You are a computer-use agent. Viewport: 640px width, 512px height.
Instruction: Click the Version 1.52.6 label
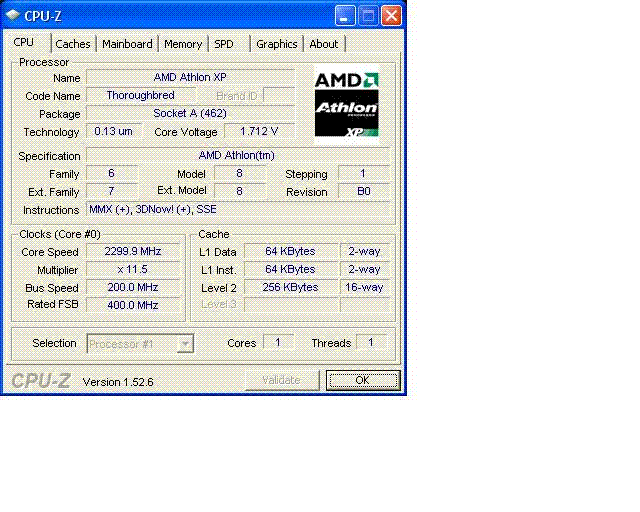click(118, 382)
